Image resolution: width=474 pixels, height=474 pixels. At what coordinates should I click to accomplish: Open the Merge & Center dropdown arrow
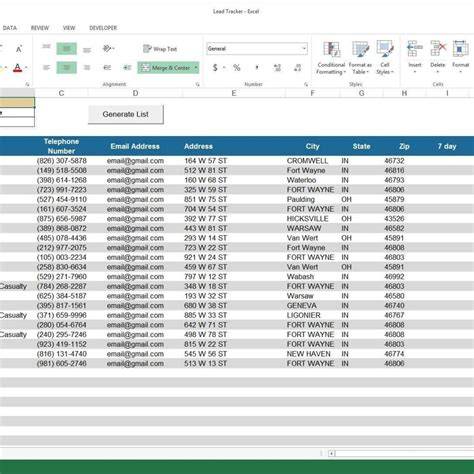196,68
